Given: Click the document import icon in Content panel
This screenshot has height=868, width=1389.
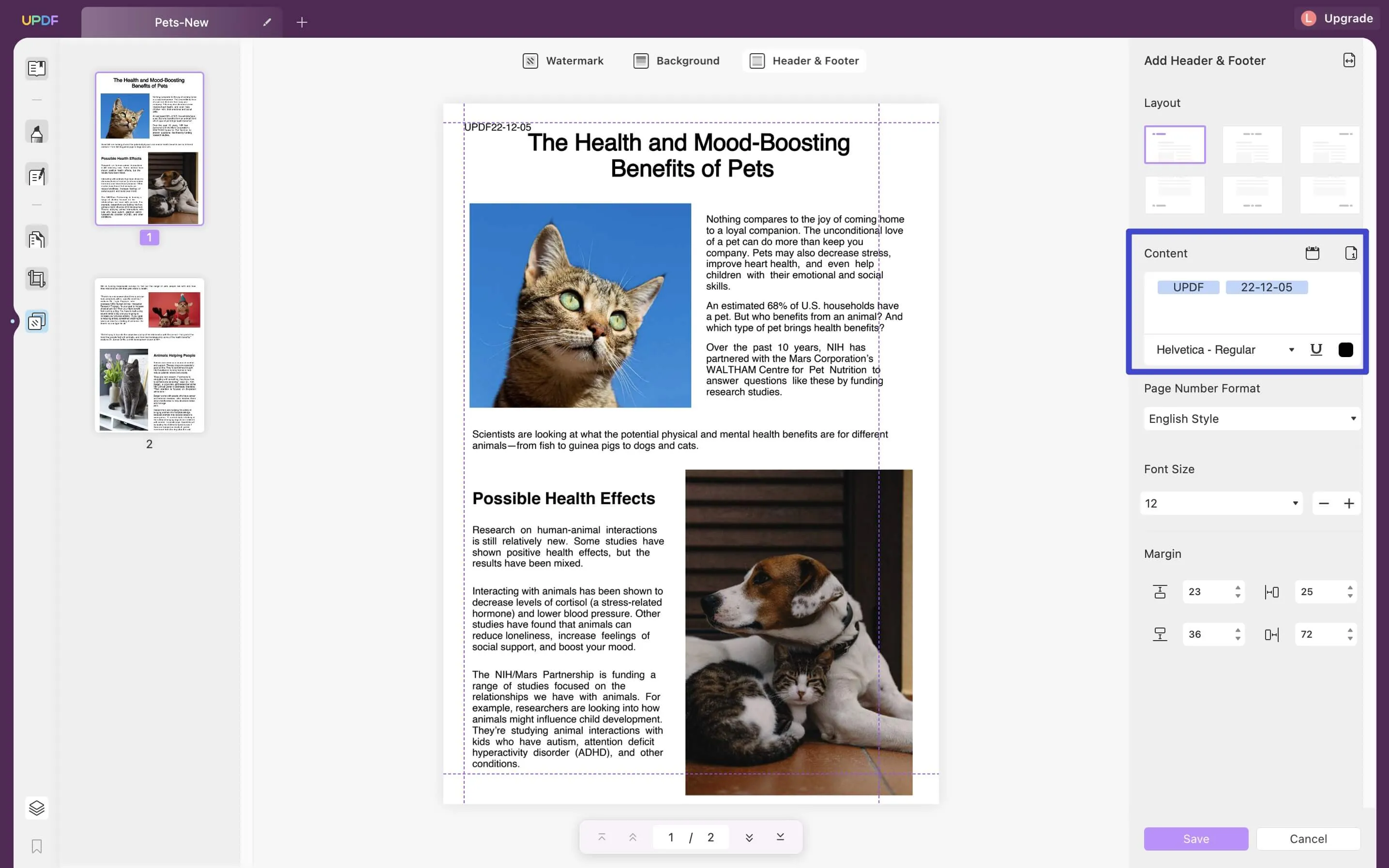Looking at the screenshot, I should pyautogui.click(x=1351, y=253).
